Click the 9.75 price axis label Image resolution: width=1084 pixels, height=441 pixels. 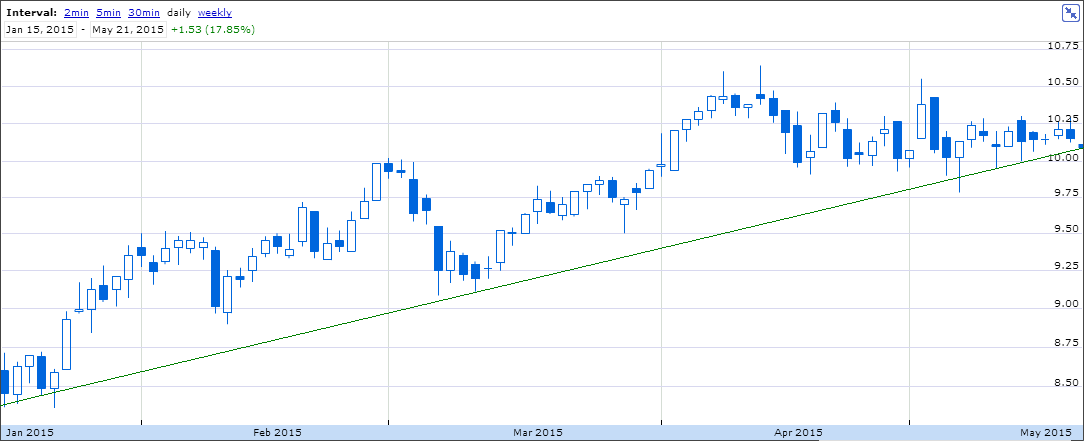pyautogui.click(x=1065, y=192)
